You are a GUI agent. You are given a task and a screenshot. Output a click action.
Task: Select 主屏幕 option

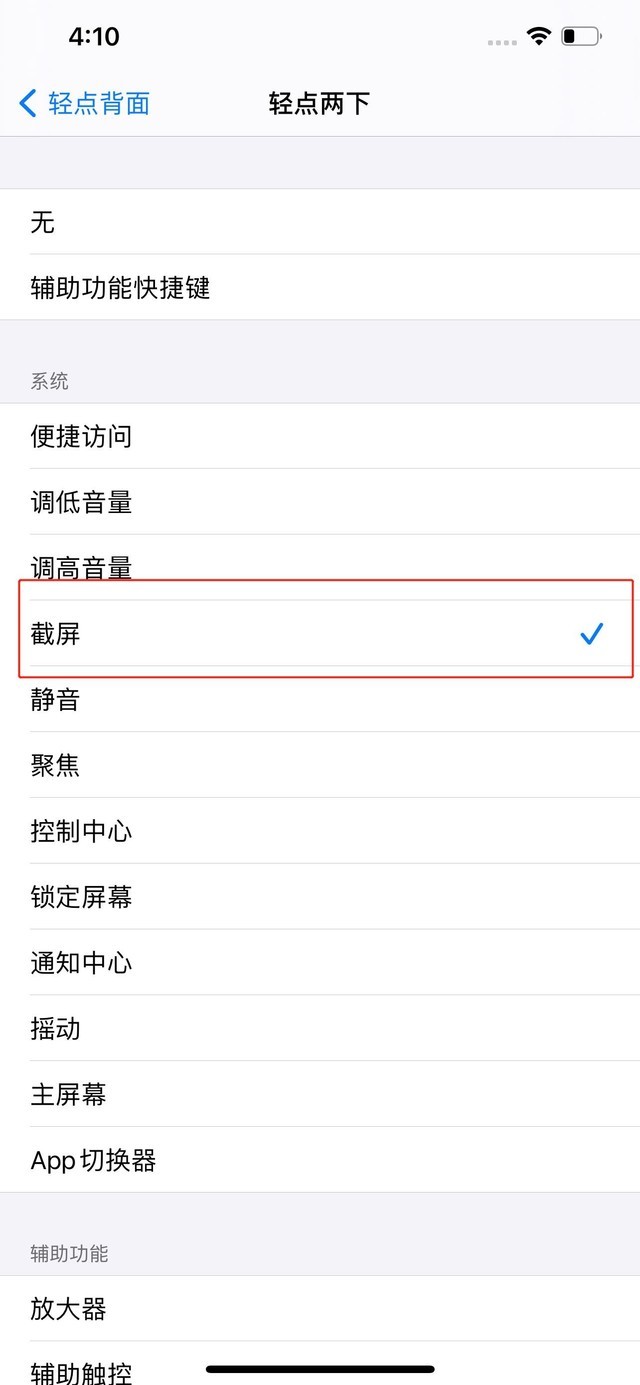pos(320,1095)
